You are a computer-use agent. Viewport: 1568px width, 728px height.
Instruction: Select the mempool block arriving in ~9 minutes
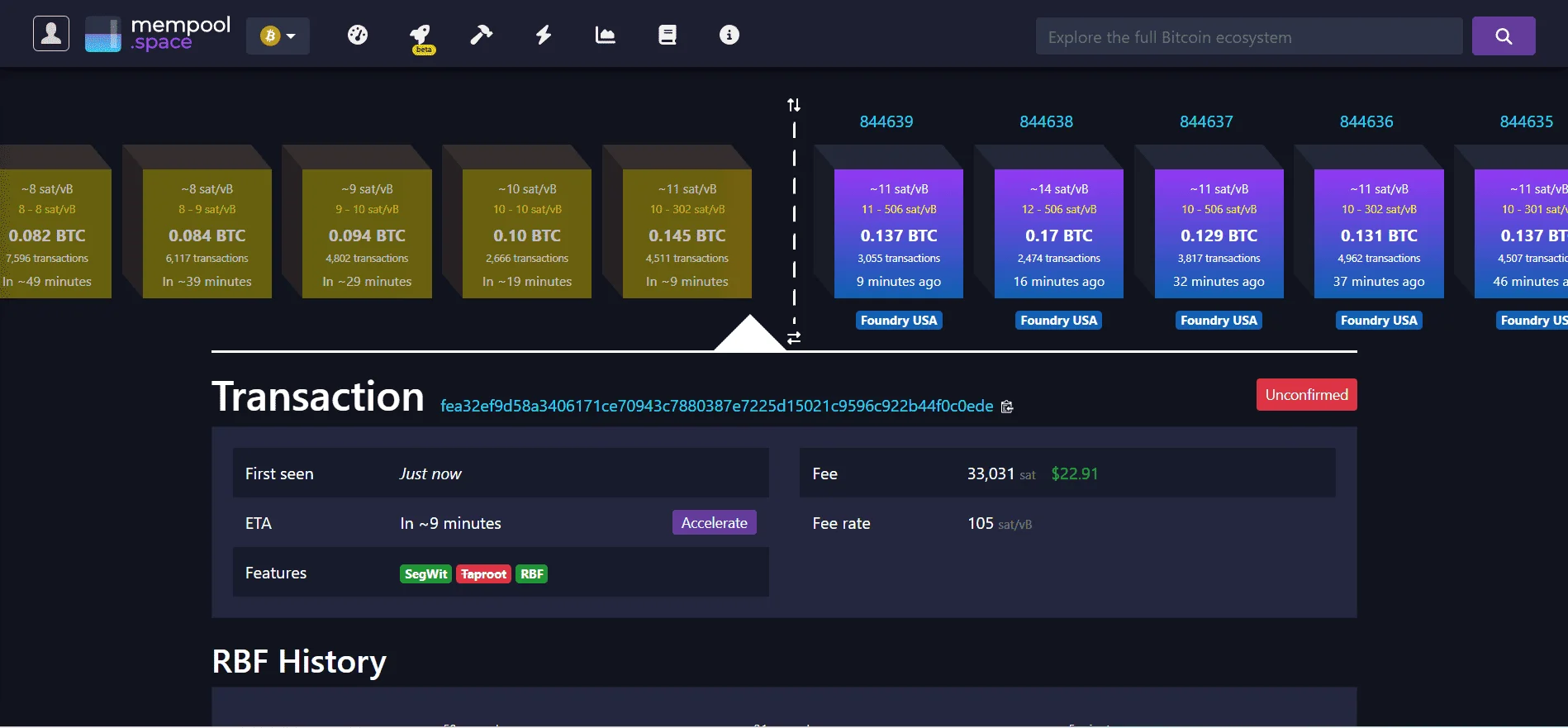point(687,234)
